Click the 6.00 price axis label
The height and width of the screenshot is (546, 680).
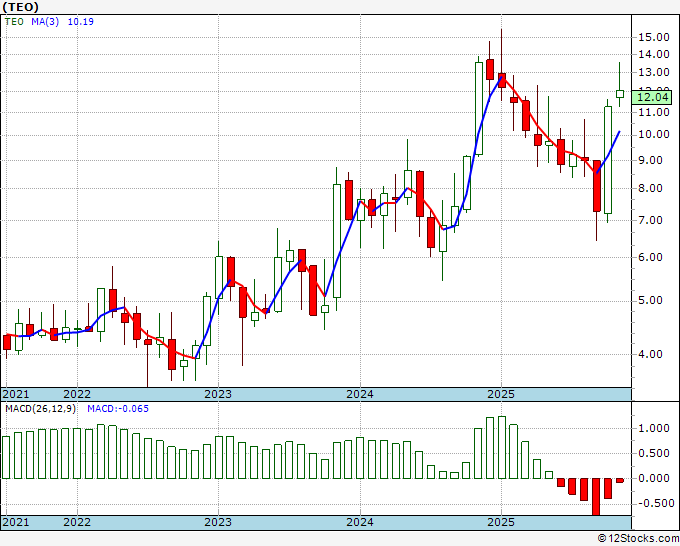(x=650, y=258)
